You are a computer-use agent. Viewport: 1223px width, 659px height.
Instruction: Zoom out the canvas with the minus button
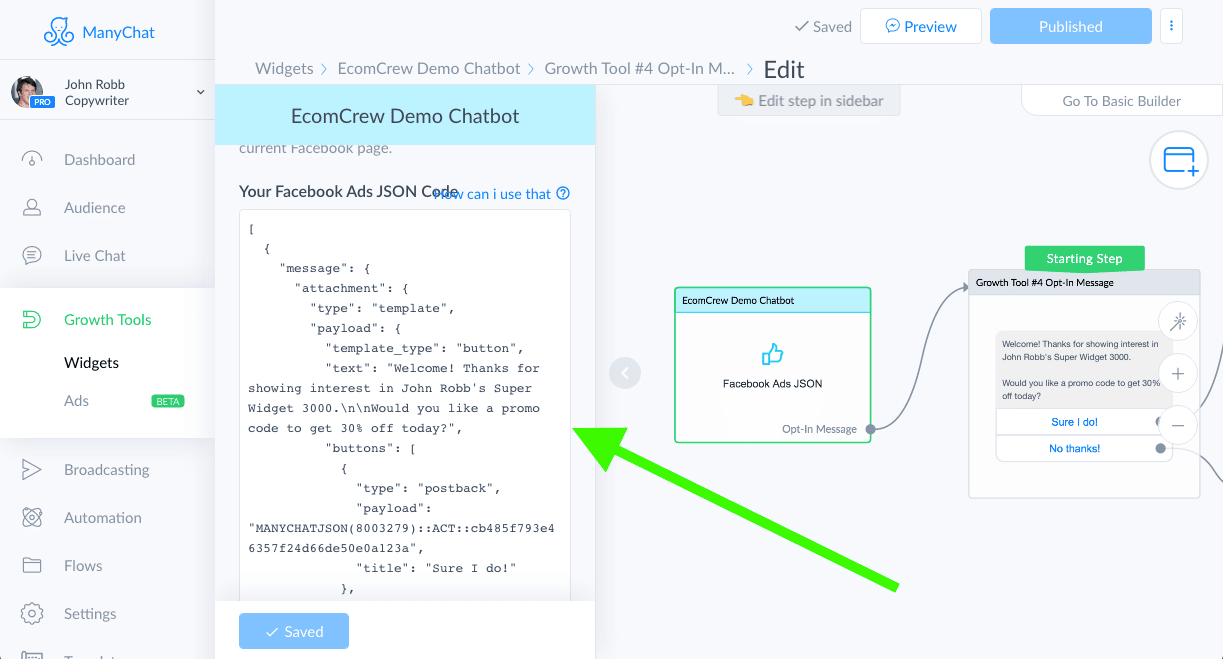pos(1178,424)
